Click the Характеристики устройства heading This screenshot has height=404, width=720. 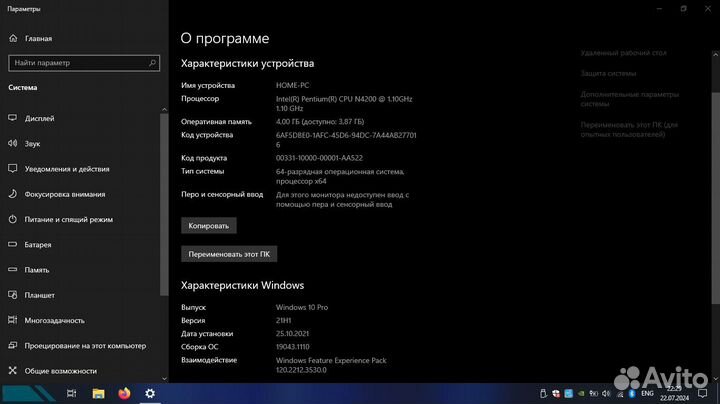pyautogui.click(x=248, y=63)
